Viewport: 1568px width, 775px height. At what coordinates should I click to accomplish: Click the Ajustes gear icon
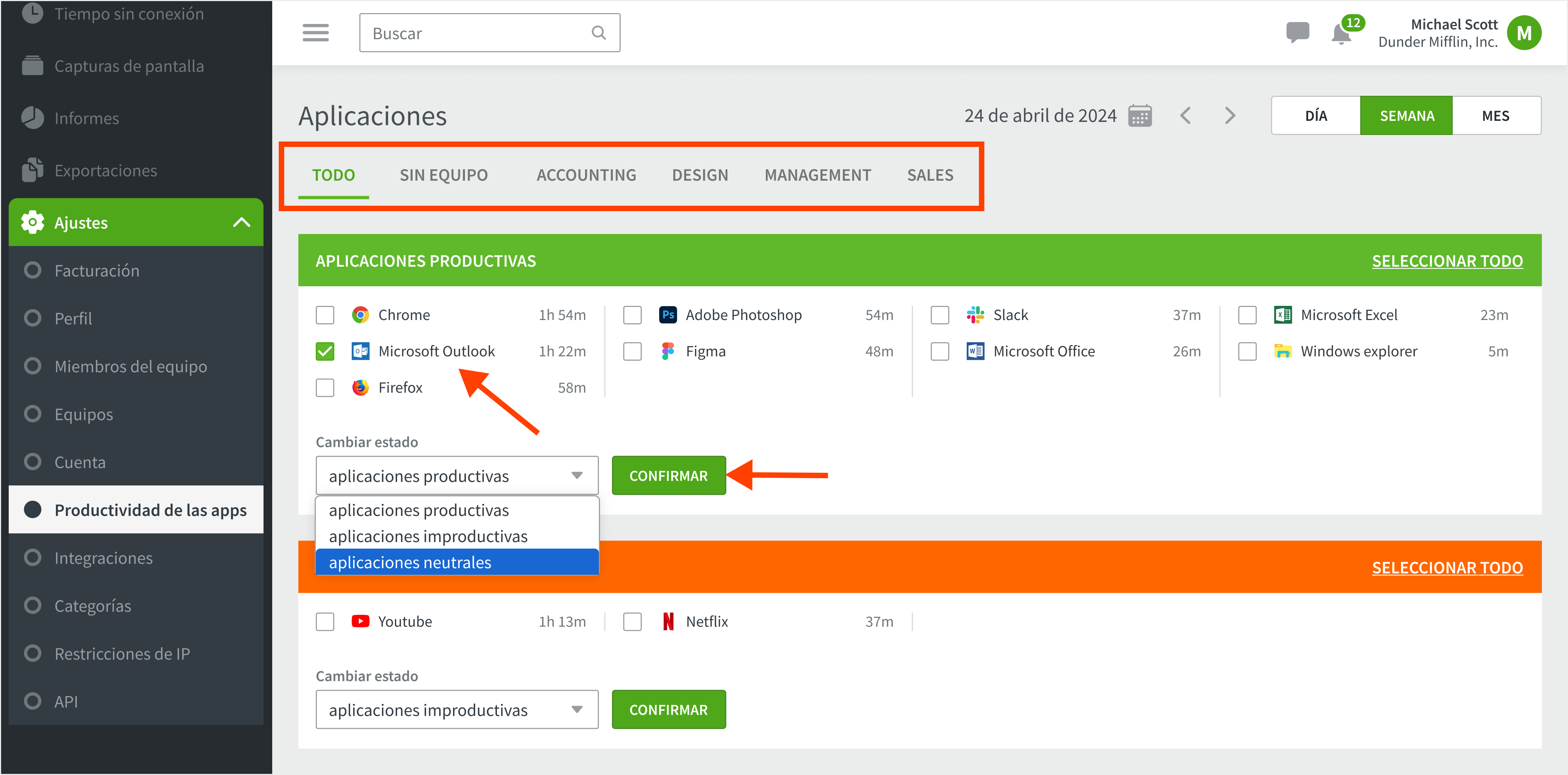pyautogui.click(x=32, y=222)
